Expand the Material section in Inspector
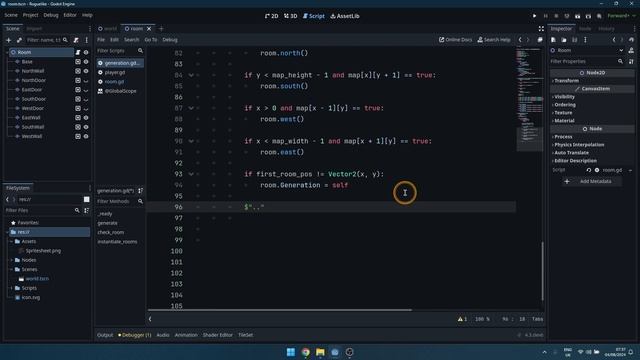Image resolution: width=640 pixels, height=360 pixels. 592,120
